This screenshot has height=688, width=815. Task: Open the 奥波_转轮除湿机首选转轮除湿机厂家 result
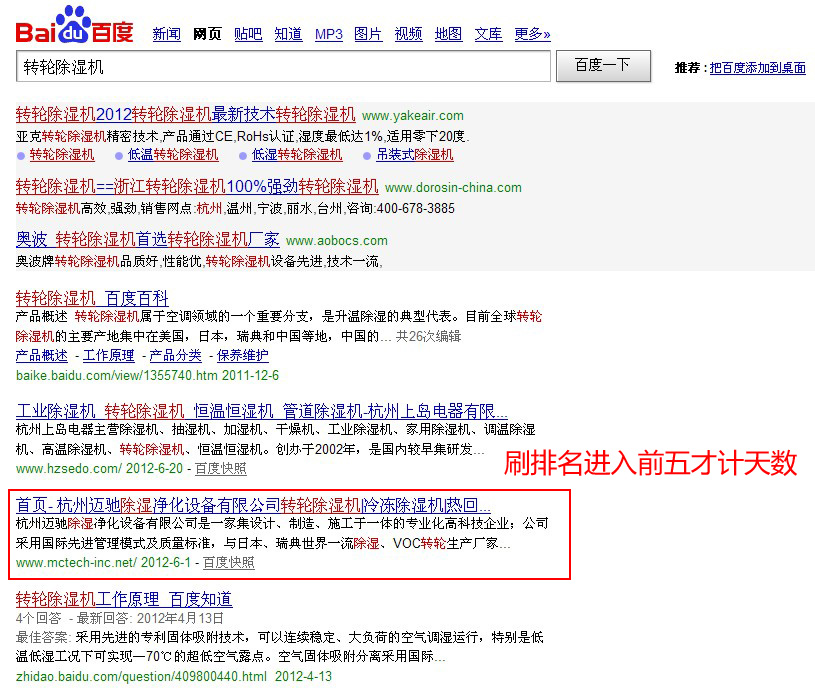[x=148, y=239]
